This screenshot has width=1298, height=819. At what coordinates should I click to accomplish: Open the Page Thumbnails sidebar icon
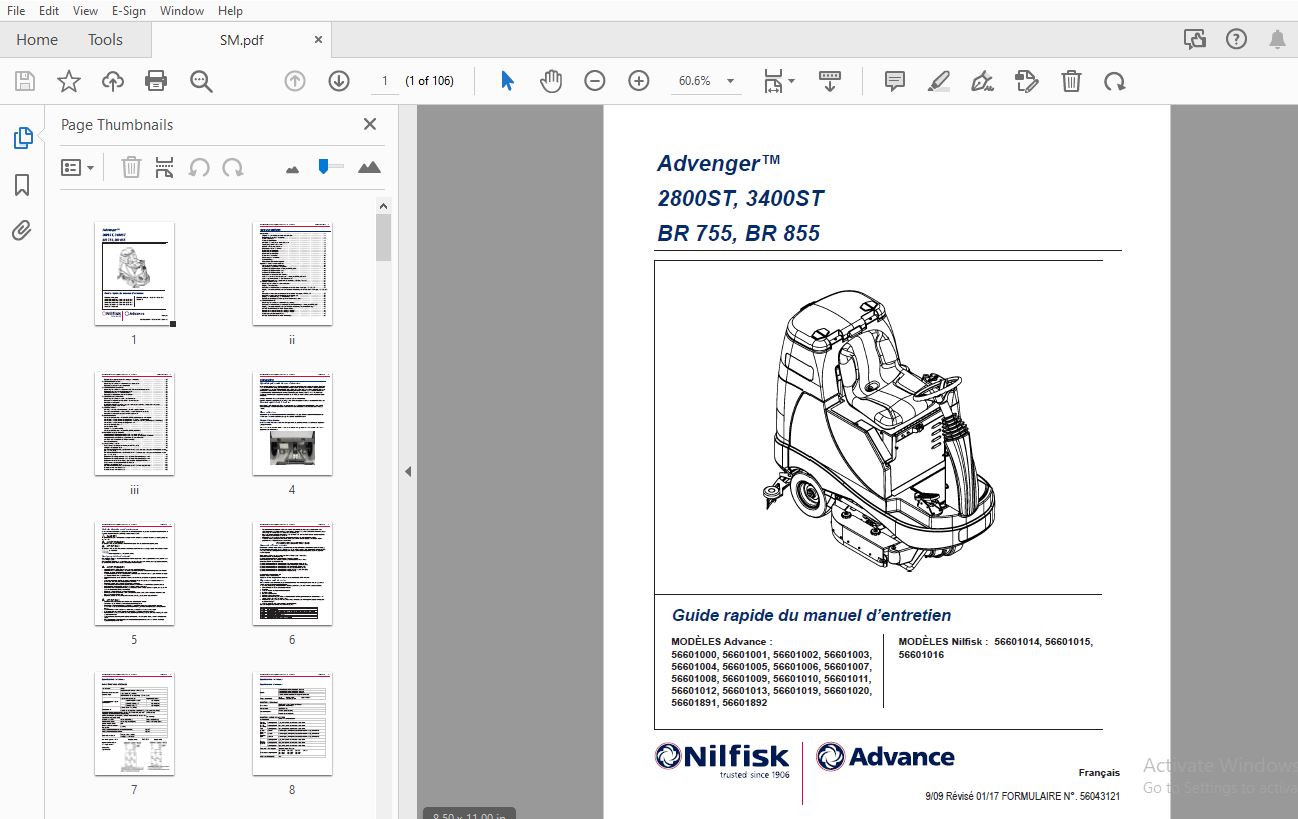click(x=22, y=139)
